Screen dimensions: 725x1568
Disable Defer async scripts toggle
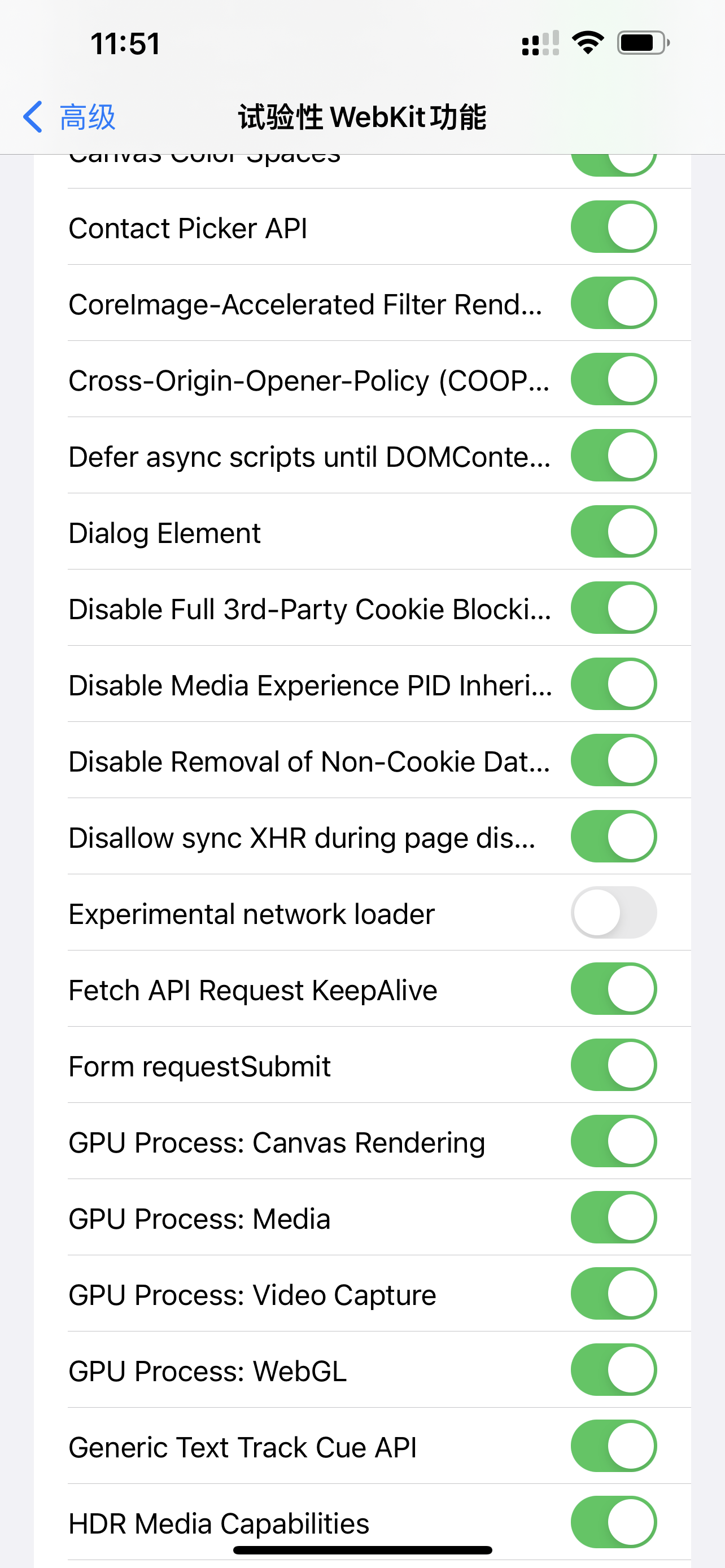click(x=614, y=455)
